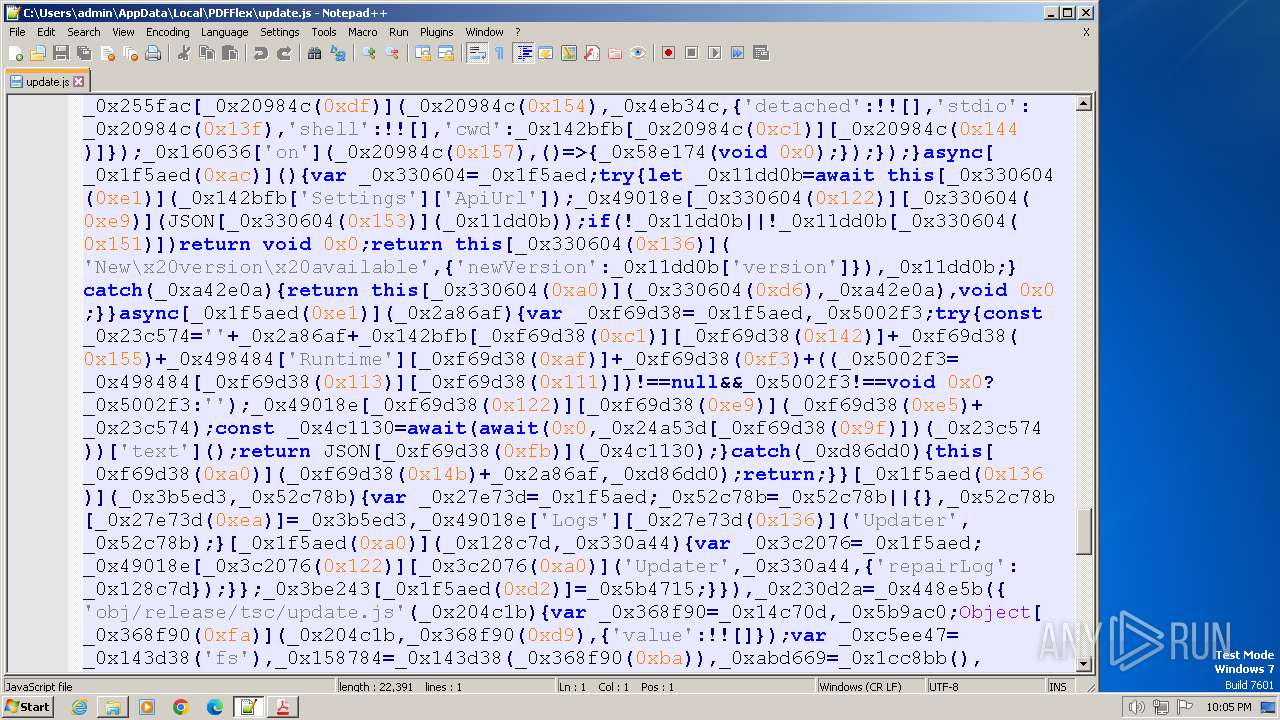Click the taskbar clock showing 10:05 PM
Screen dimensions: 1280x720
(1227, 707)
